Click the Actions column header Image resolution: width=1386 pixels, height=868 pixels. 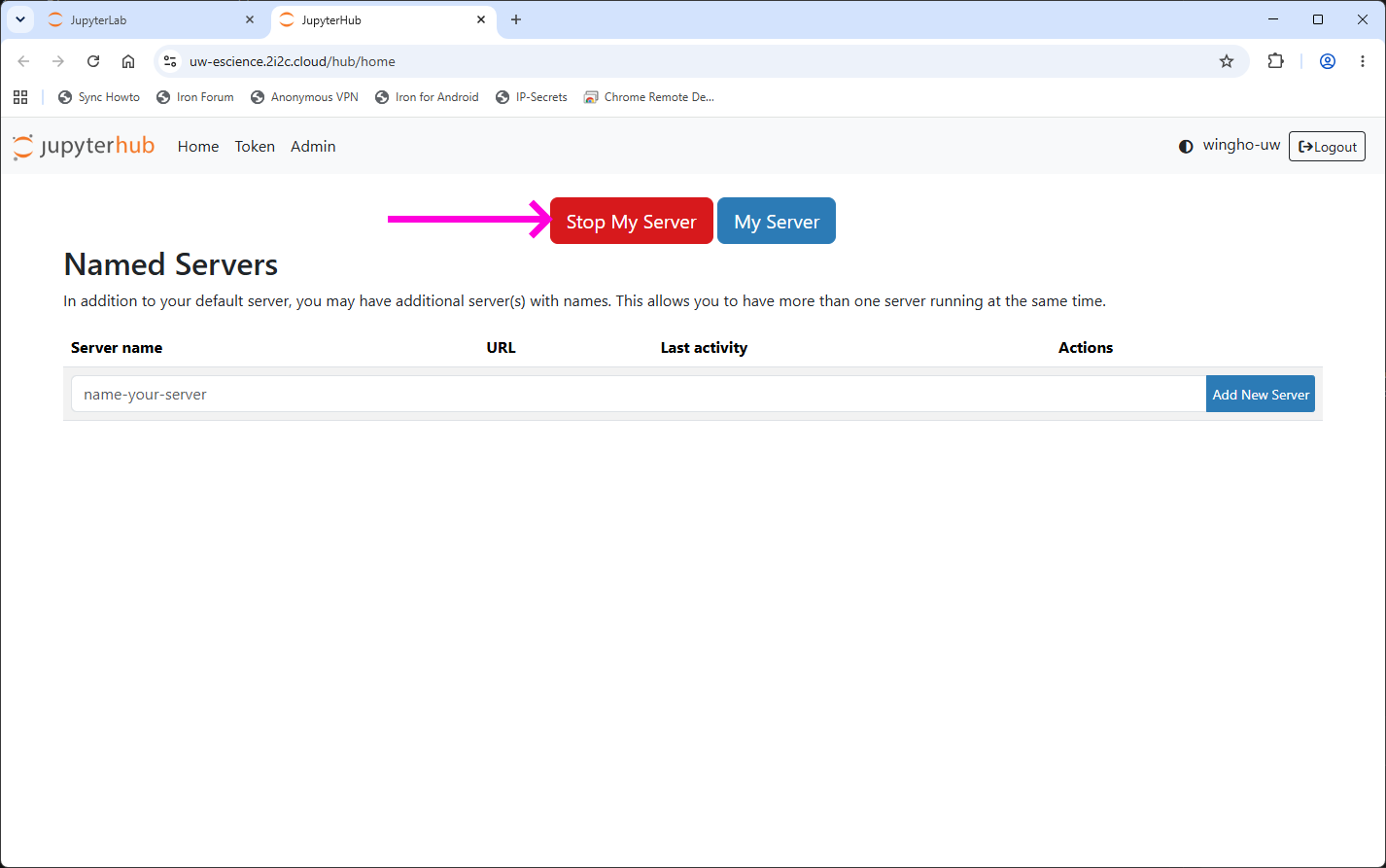coord(1086,348)
